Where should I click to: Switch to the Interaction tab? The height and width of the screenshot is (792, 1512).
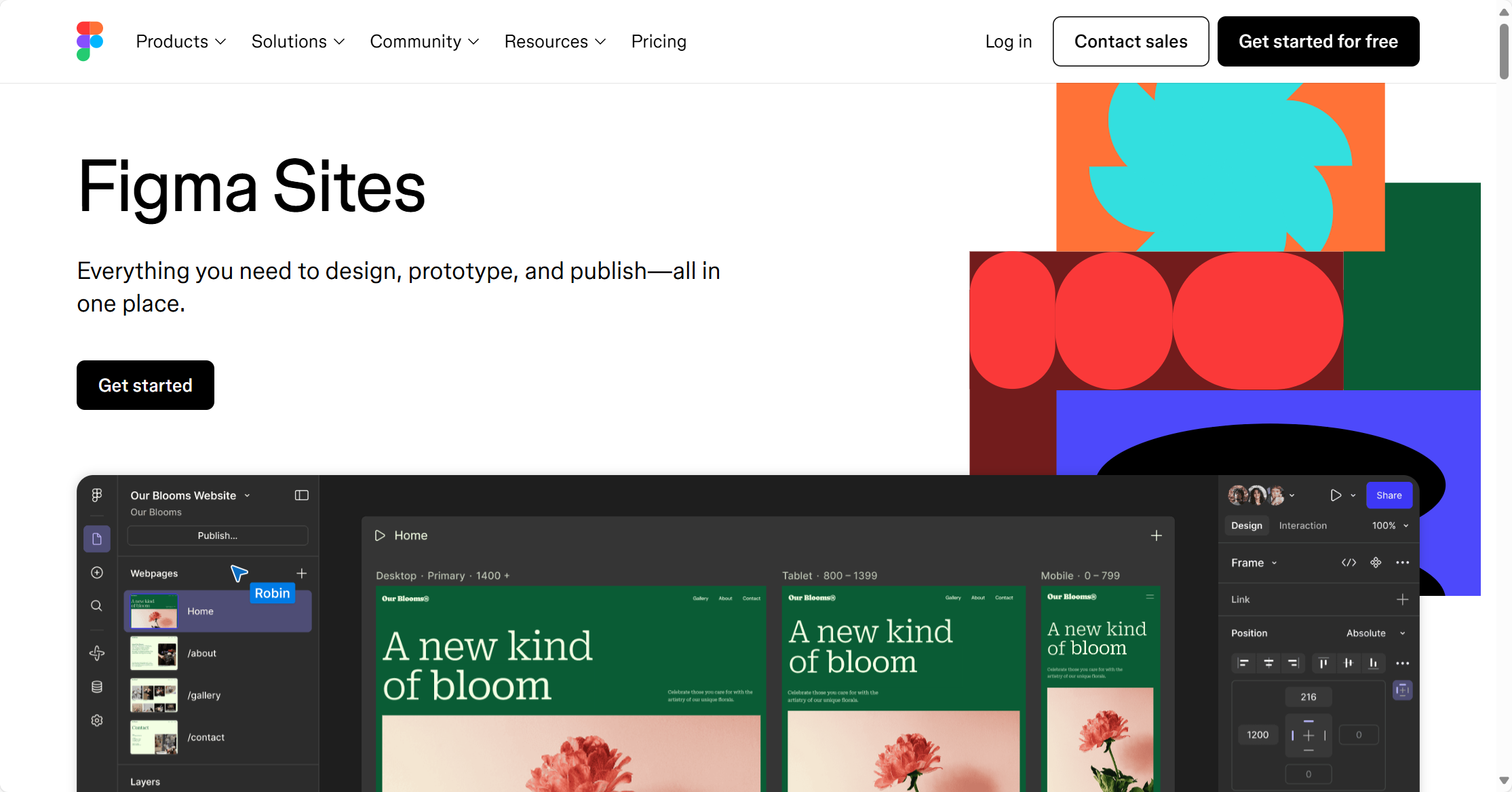coord(1302,525)
